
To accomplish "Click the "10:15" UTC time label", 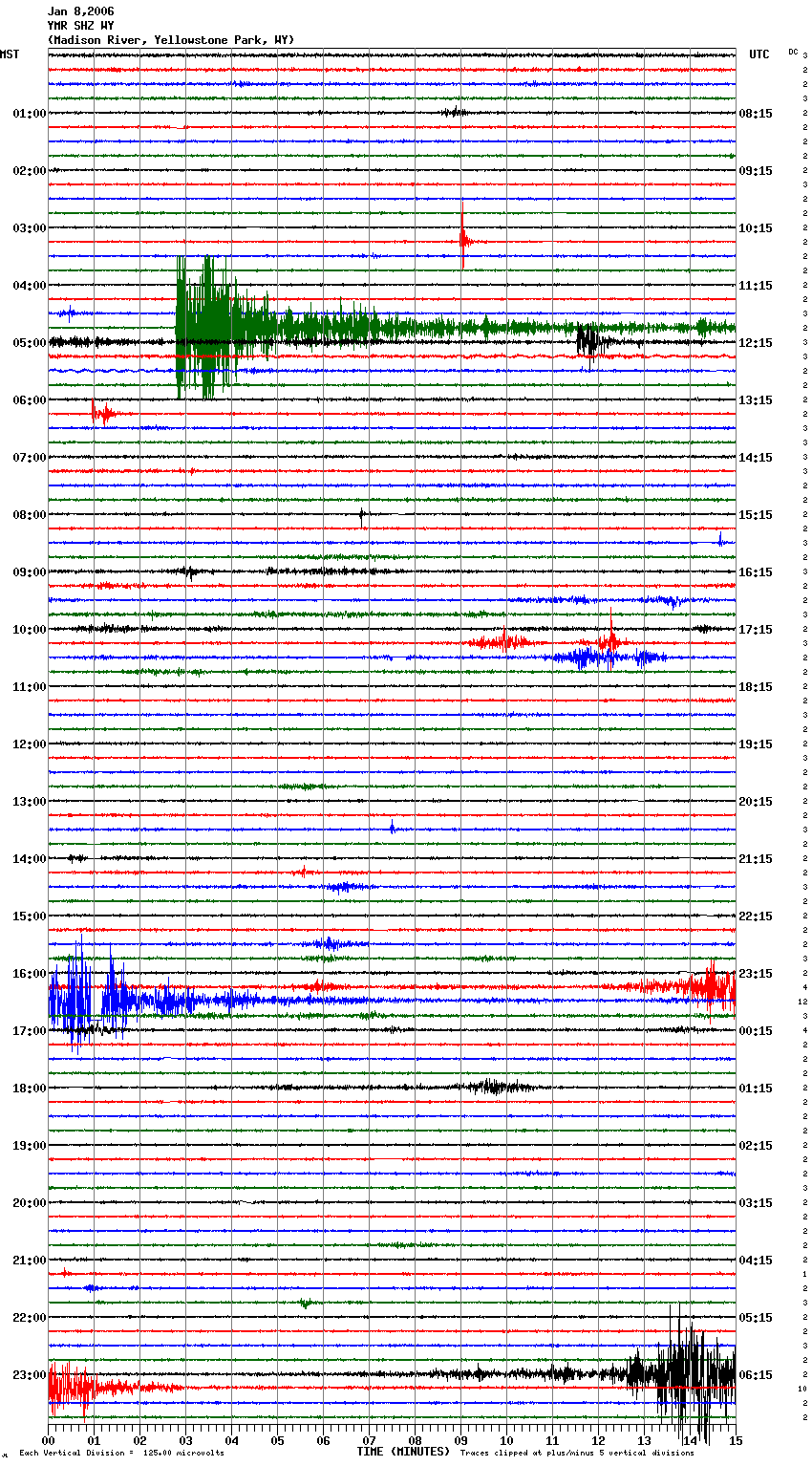I will coord(756,228).
